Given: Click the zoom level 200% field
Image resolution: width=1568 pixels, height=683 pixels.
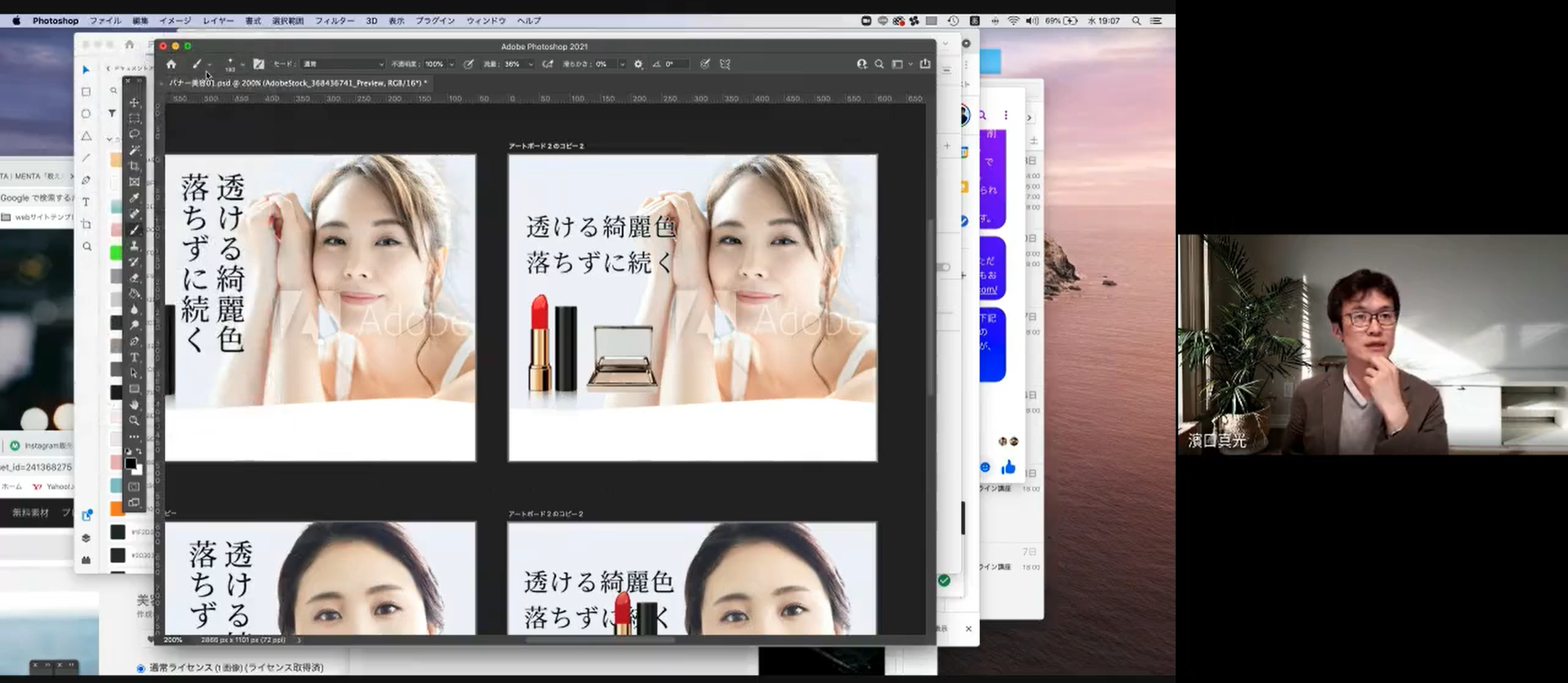Looking at the screenshot, I should [173, 640].
